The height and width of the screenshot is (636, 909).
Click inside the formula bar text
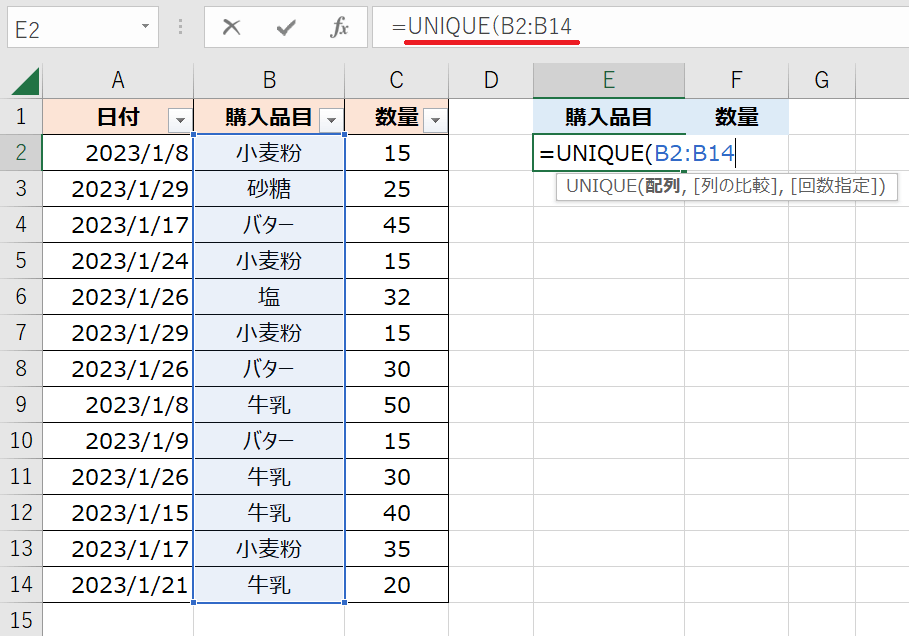tap(640, 27)
